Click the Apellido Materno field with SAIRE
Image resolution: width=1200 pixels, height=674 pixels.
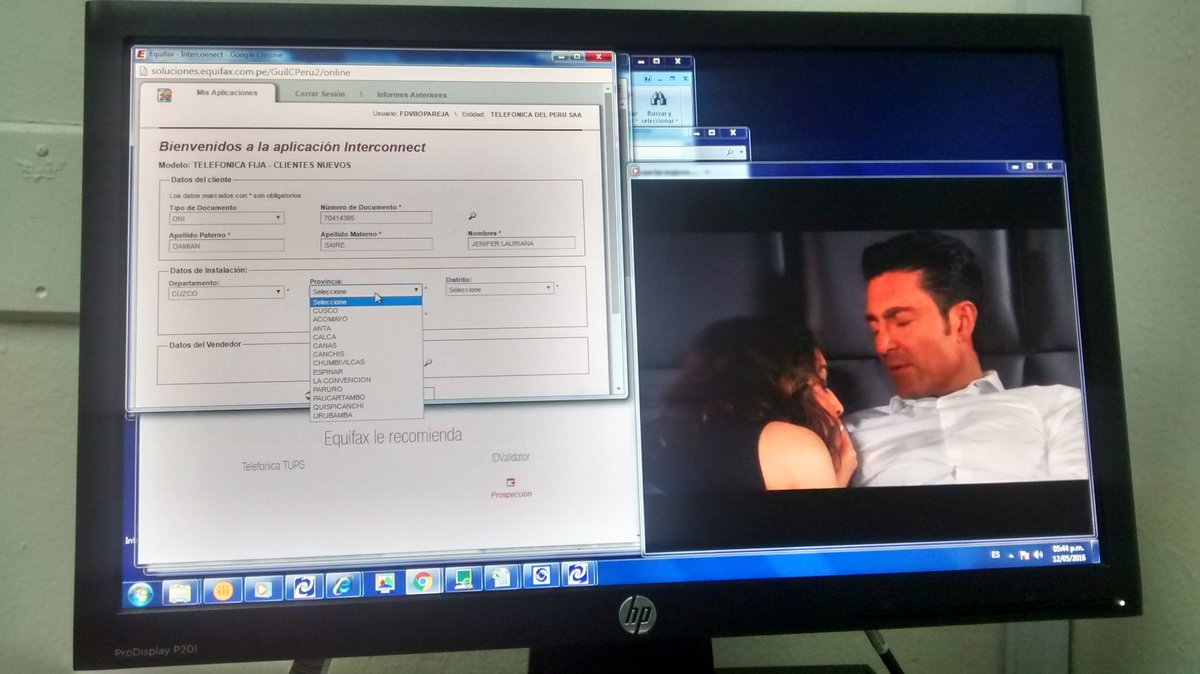[376, 244]
